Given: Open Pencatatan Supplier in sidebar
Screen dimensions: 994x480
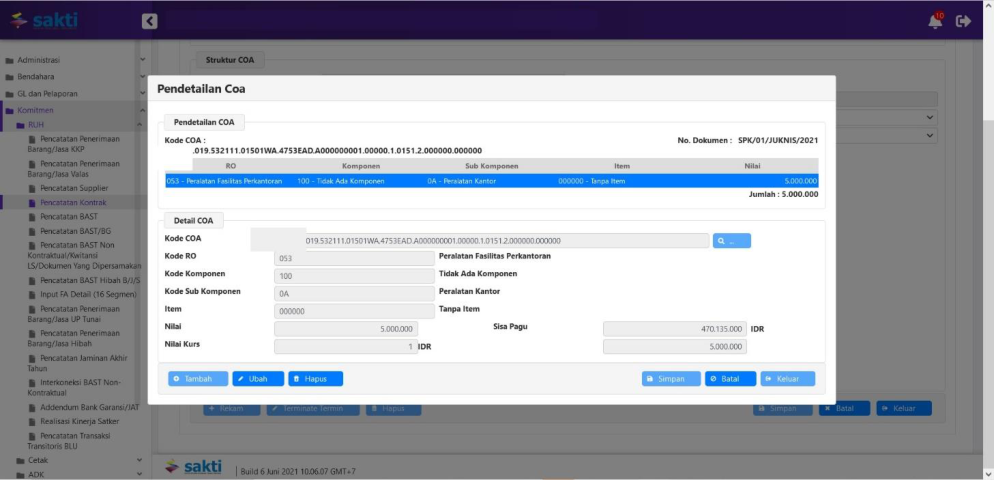Looking at the screenshot, I should (74, 188).
